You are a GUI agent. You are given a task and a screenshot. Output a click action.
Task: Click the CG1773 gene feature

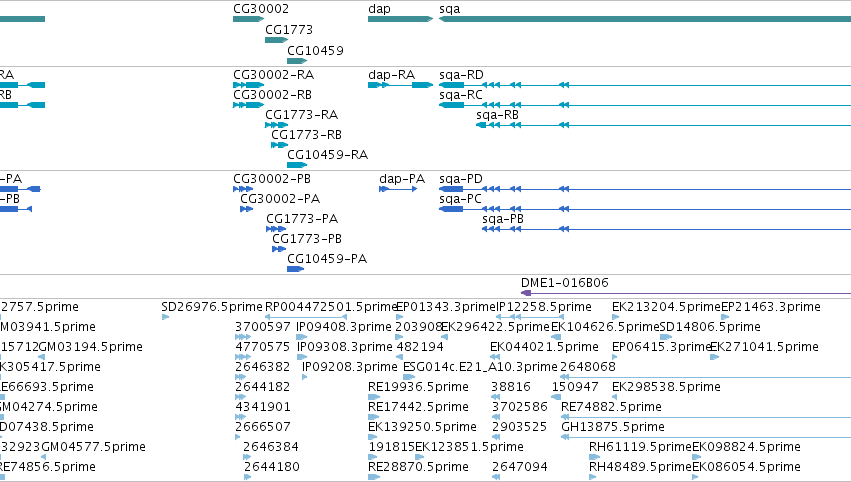tap(277, 40)
